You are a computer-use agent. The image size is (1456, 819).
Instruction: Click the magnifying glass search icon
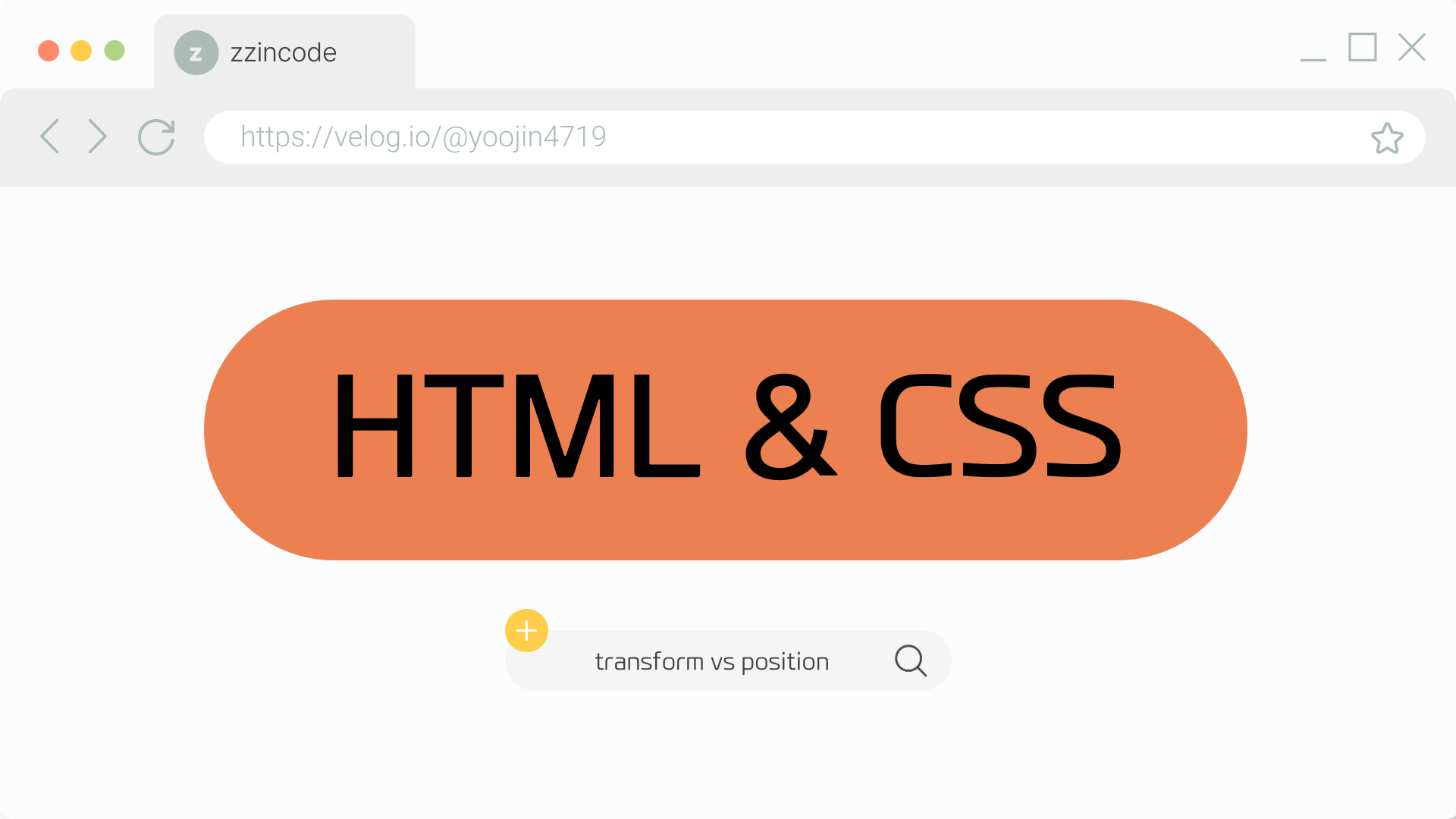(911, 661)
